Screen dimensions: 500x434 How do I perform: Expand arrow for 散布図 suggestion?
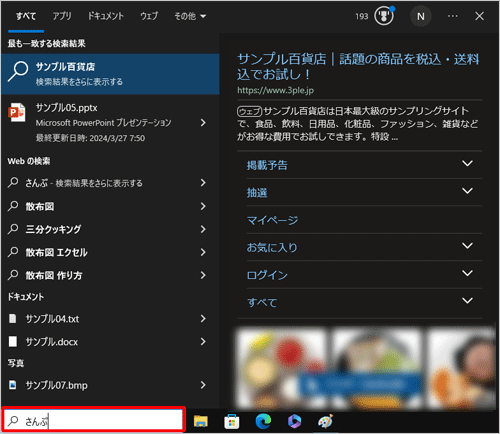click(x=203, y=206)
